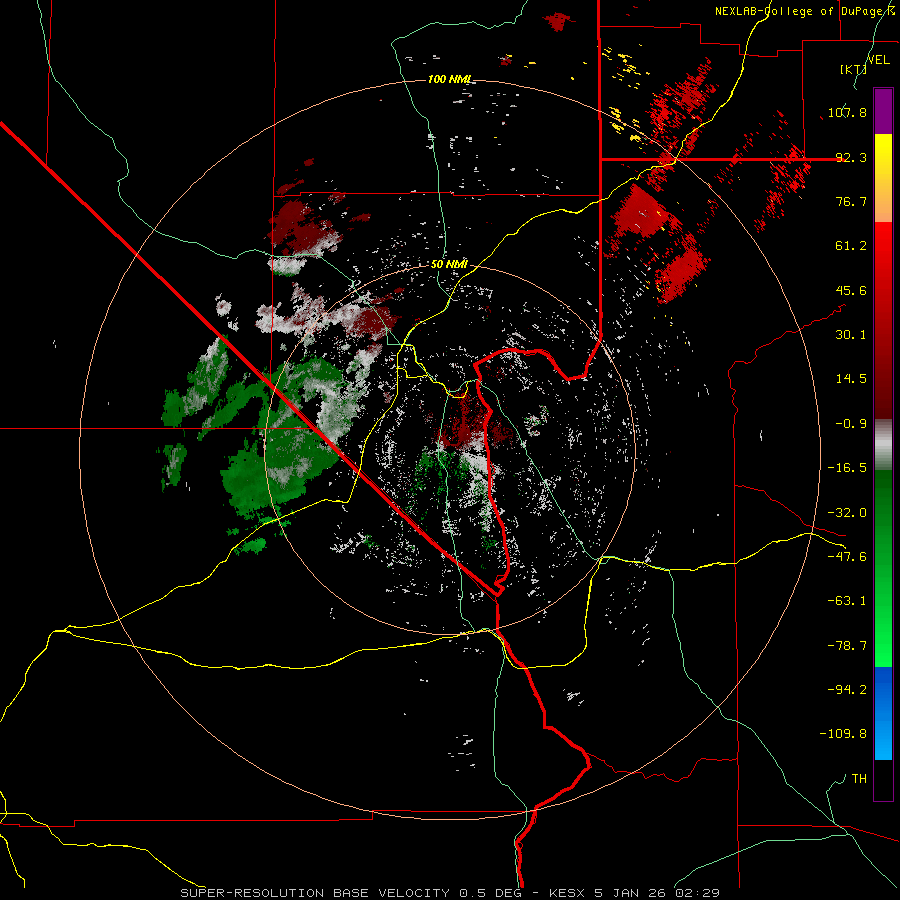Click the 30.1 velocity scale value
Screen dimensions: 900x900
[851, 335]
